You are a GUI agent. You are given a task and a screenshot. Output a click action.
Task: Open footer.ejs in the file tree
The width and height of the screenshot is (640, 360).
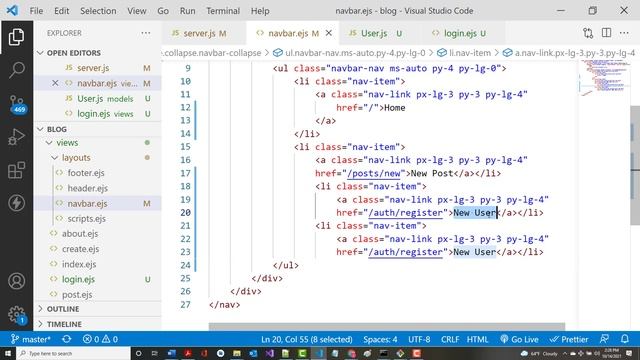point(86,173)
